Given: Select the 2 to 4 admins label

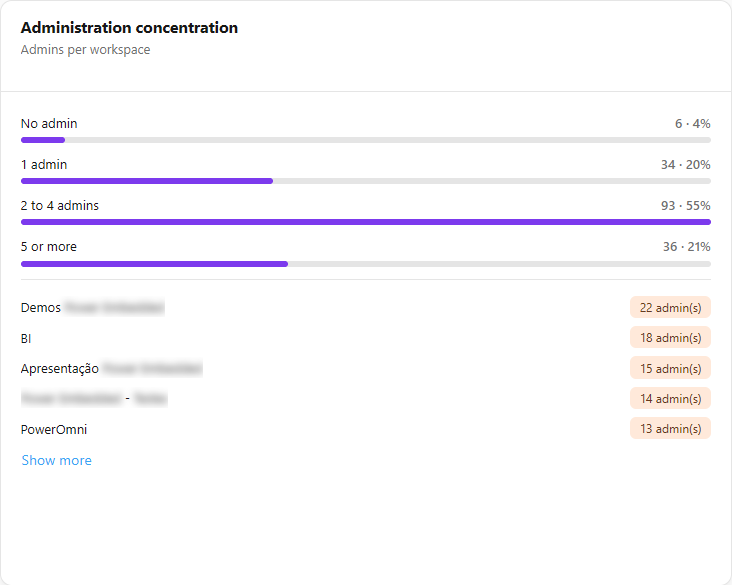Looking at the screenshot, I should [x=60, y=206].
